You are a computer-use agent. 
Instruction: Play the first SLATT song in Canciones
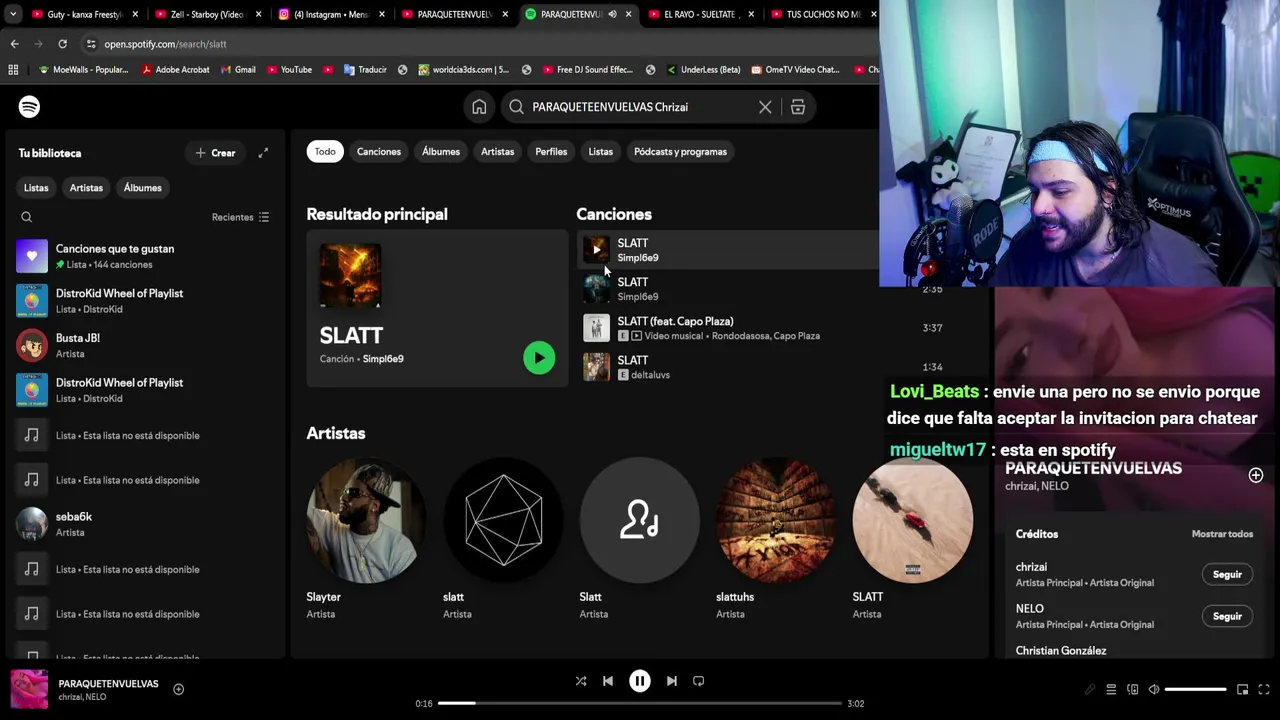pyautogui.click(x=597, y=250)
